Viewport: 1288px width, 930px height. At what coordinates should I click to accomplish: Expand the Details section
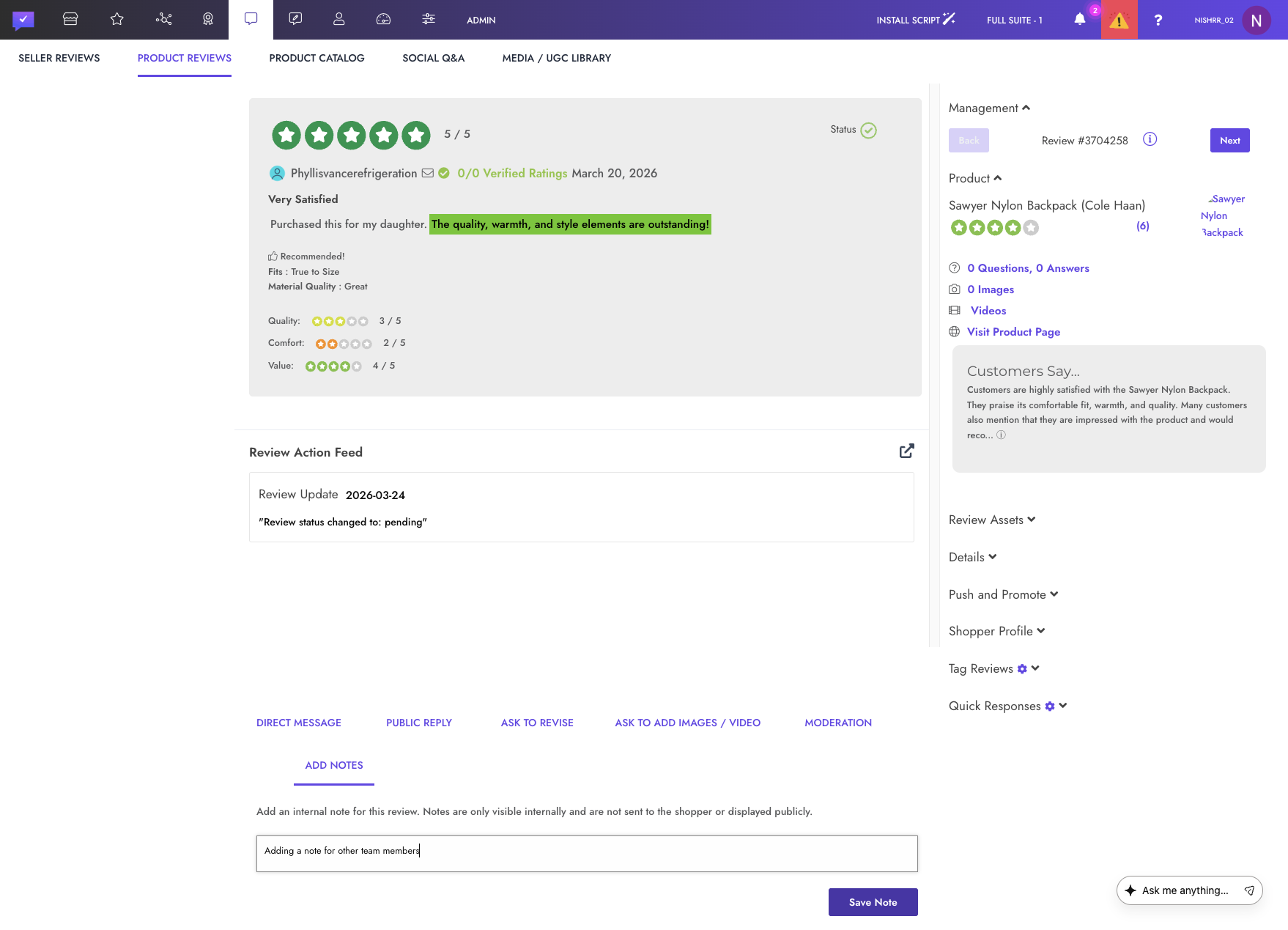coord(972,557)
